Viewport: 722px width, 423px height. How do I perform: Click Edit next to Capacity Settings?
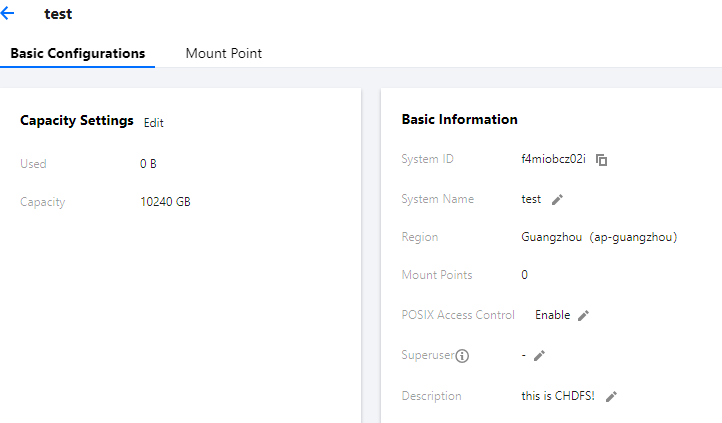(153, 123)
